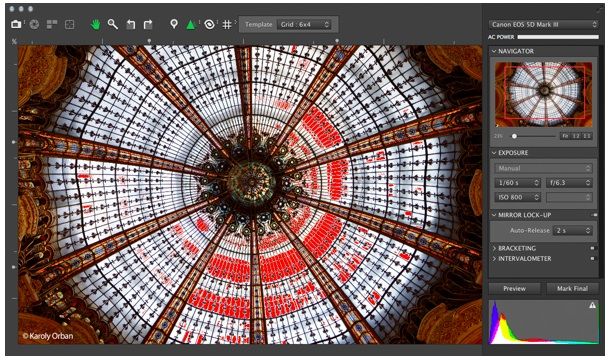
Task: Click the location pin marker icon
Action: coord(174,24)
